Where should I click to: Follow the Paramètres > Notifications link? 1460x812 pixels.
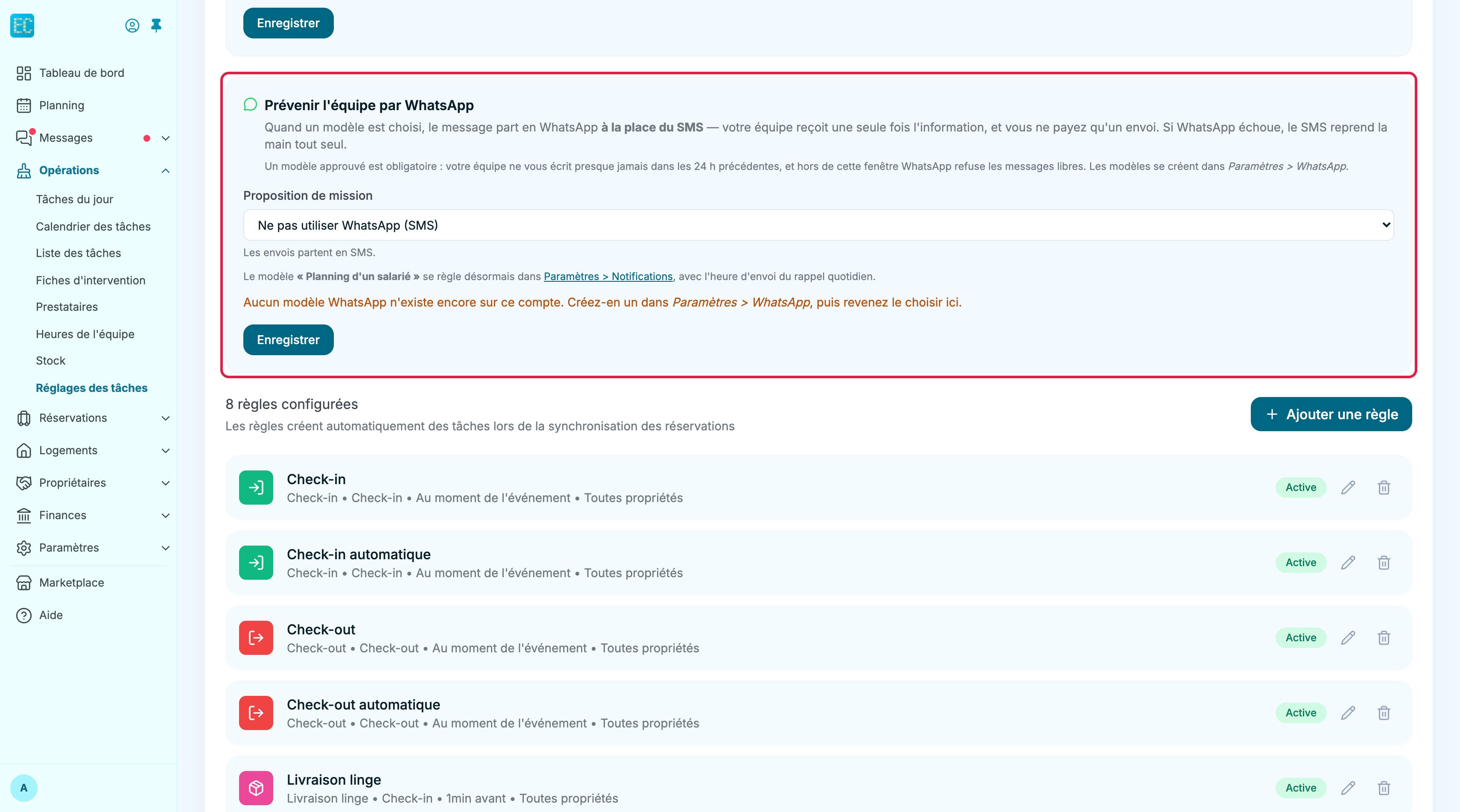coord(608,277)
